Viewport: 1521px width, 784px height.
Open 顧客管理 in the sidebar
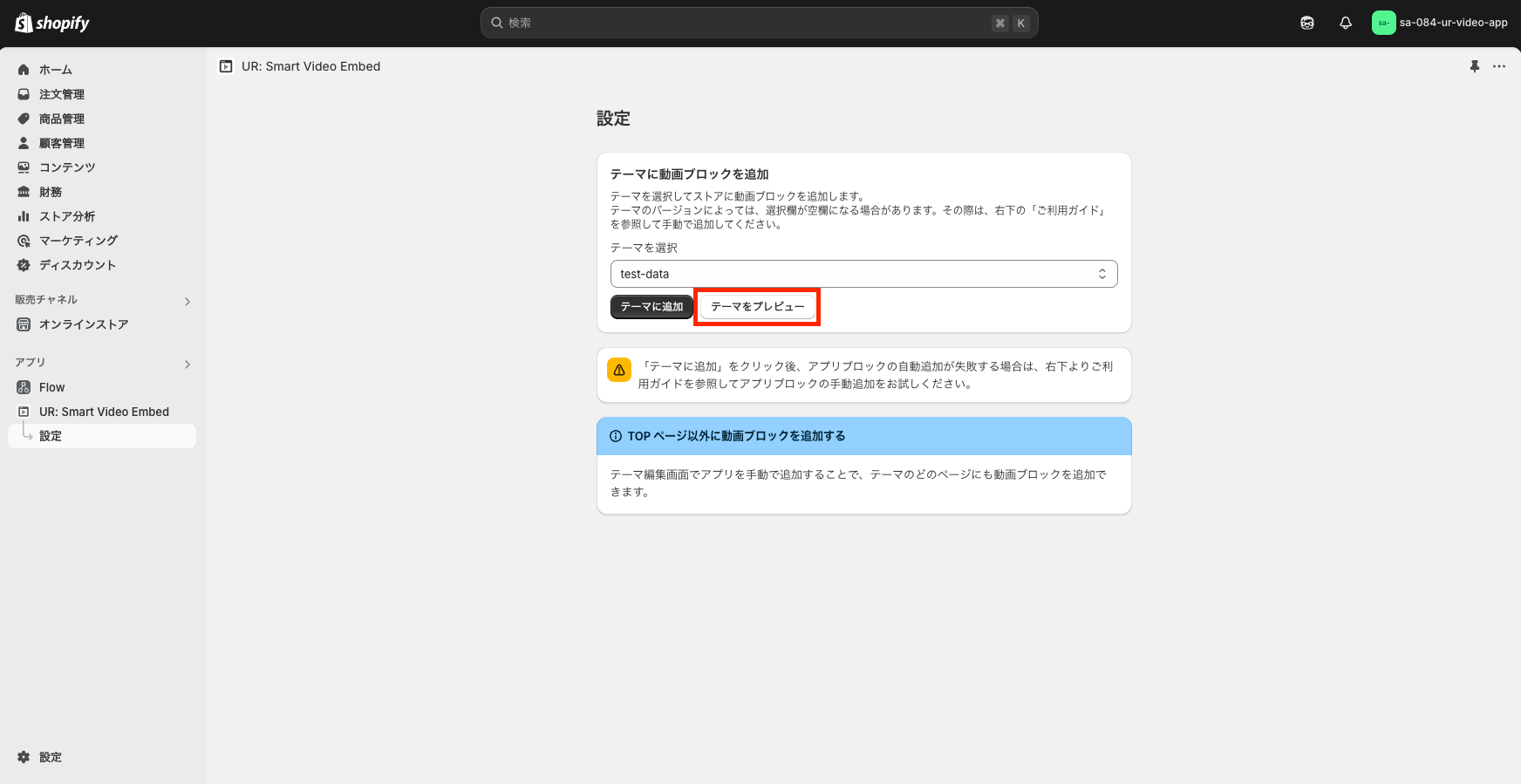102,143
